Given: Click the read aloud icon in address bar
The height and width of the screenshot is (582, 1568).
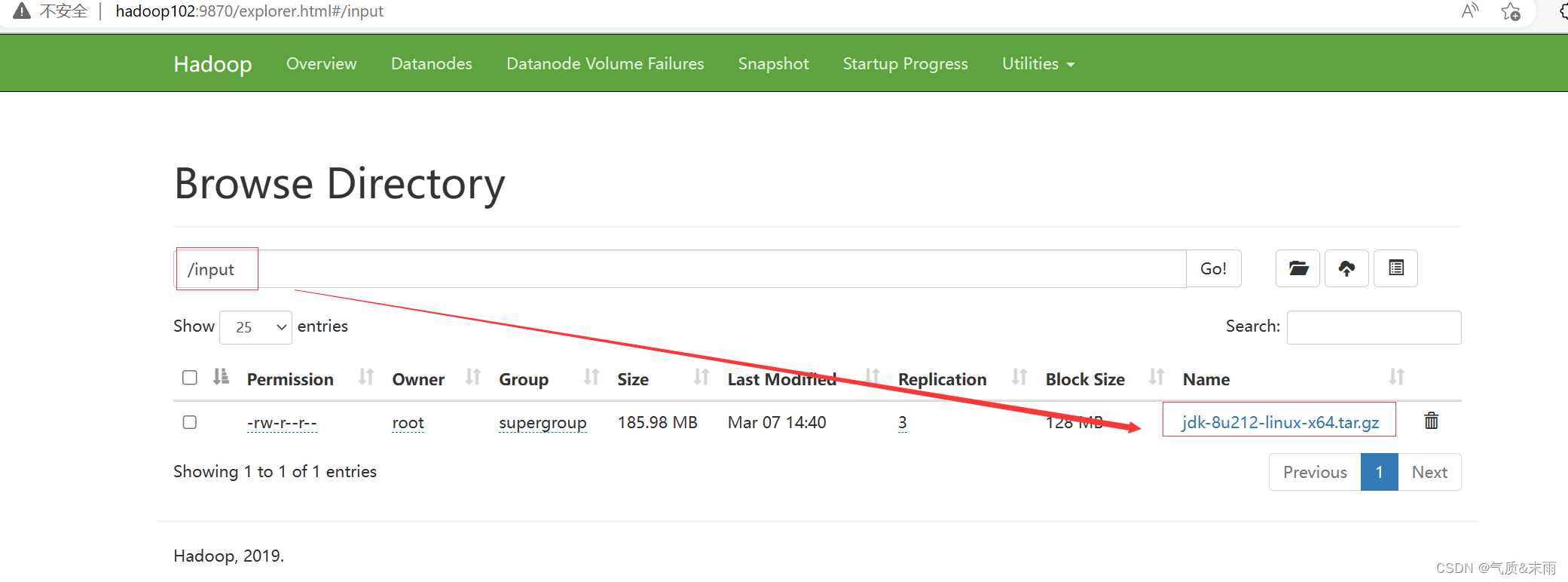Looking at the screenshot, I should coord(1469,11).
